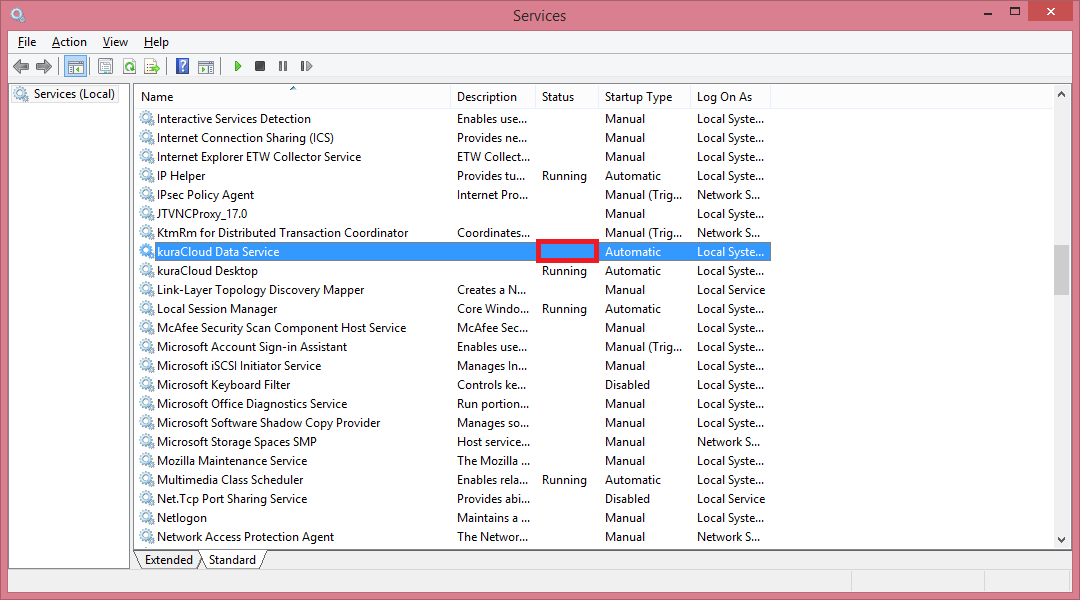The width and height of the screenshot is (1080, 600).
Task: Stop the service with square stop icon
Action: pyautogui.click(x=260, y=66)
